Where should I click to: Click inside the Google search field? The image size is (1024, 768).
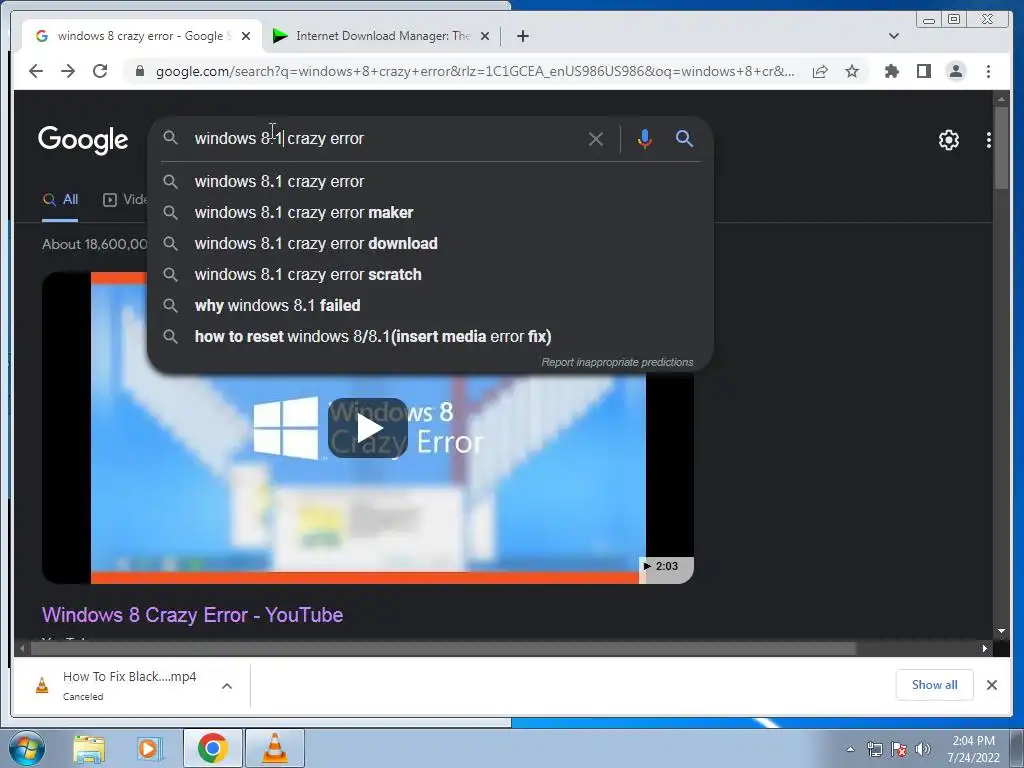pos(385,138)
